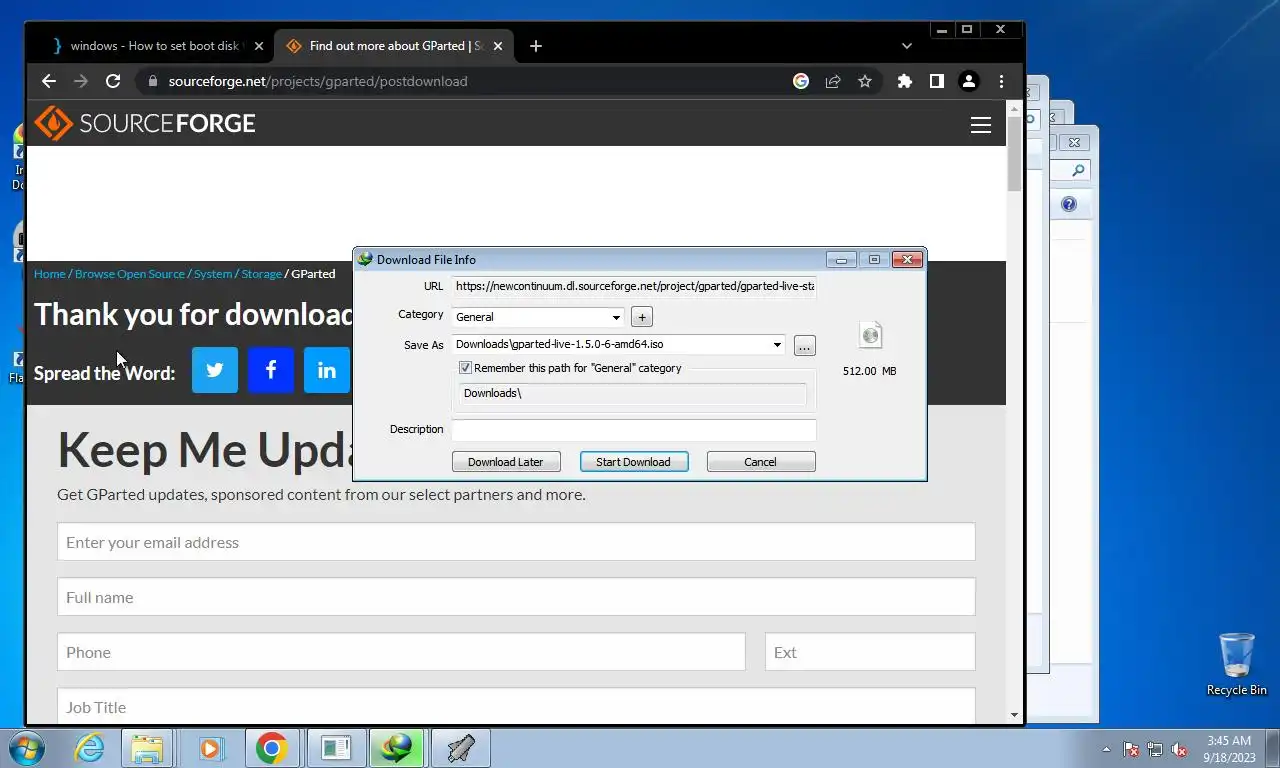Viewport: 1280px width, 768px height.
Task: Reload the page in Chrome
Action: coord(113,81)
